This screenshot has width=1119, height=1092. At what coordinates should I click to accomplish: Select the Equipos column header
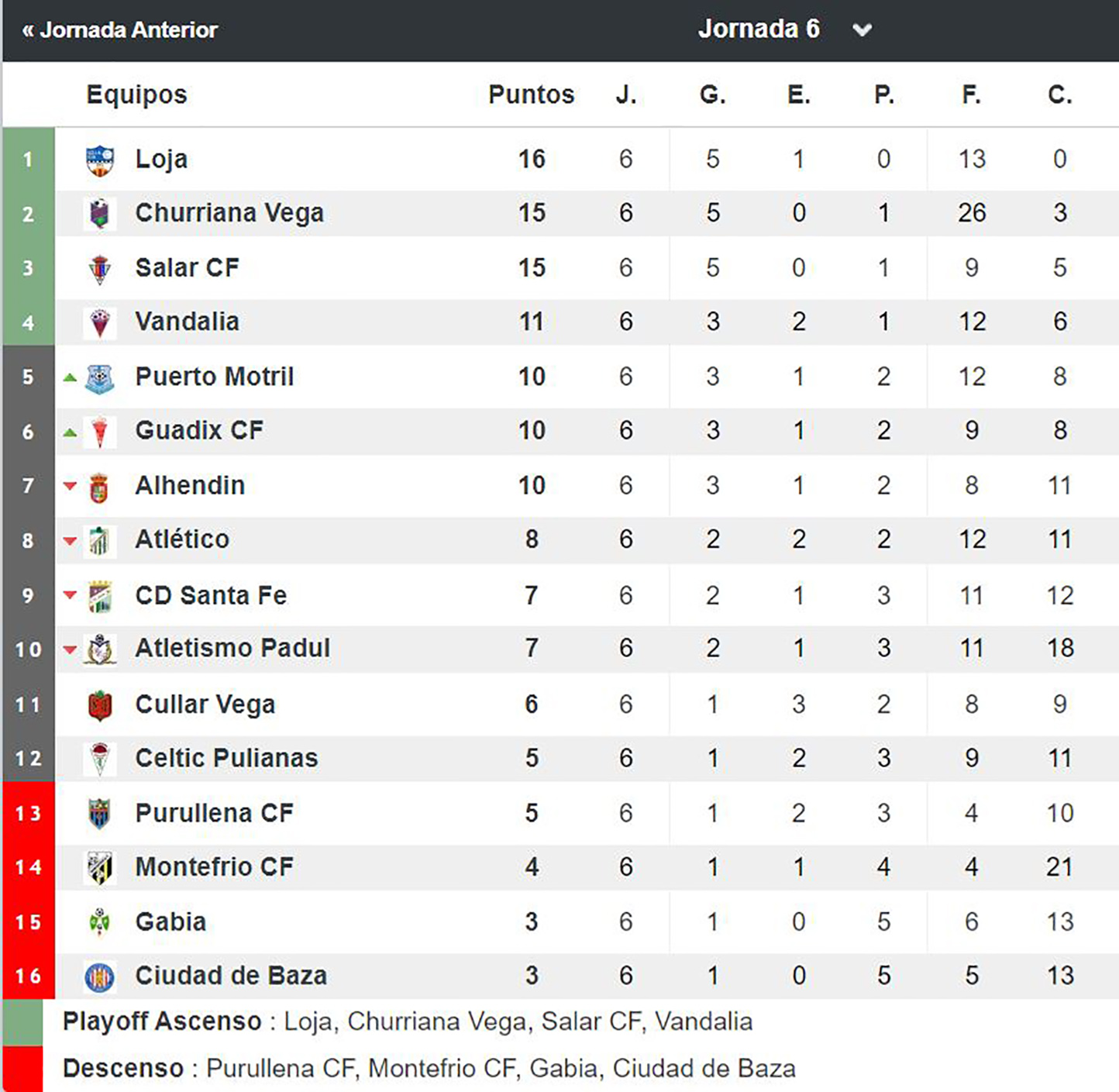pyautogui.click(x=136, y=95)
